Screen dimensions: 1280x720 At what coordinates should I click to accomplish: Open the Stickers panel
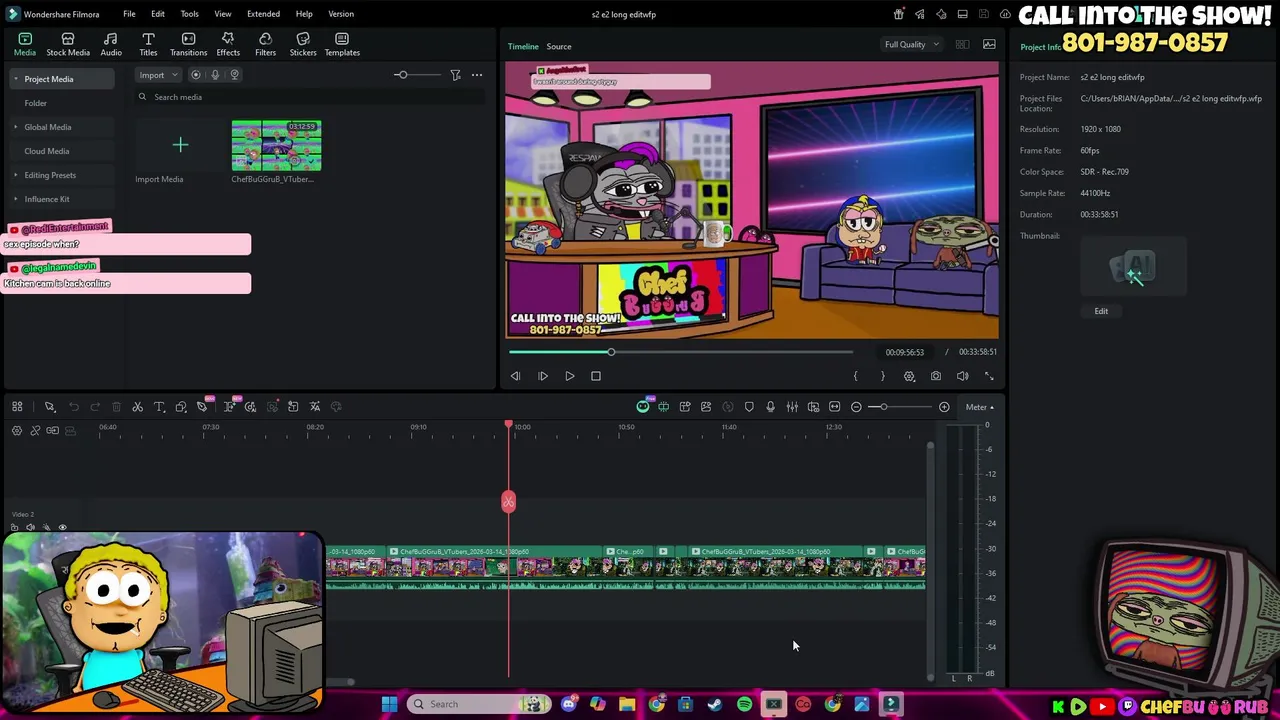click(303, 44)
